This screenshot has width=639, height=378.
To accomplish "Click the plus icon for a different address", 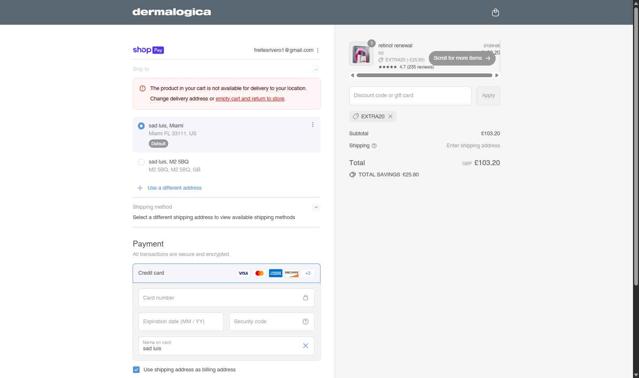I will point(140,188).
